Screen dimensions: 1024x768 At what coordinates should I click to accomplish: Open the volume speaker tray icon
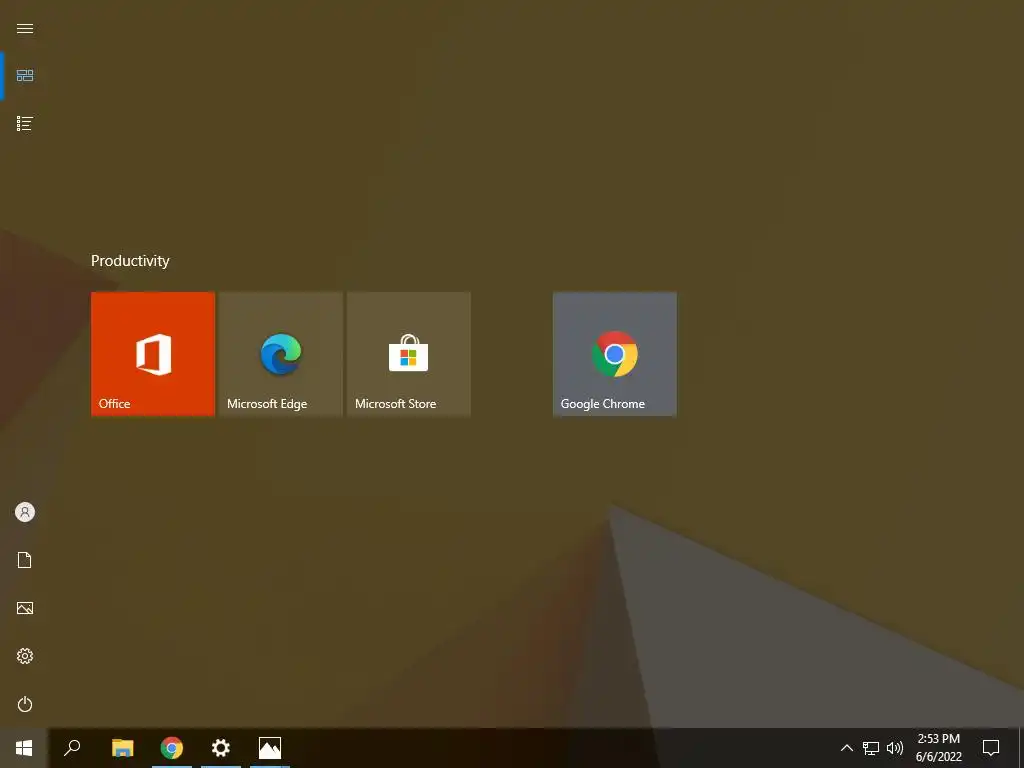pyautogui.click(x=895, y=748)
